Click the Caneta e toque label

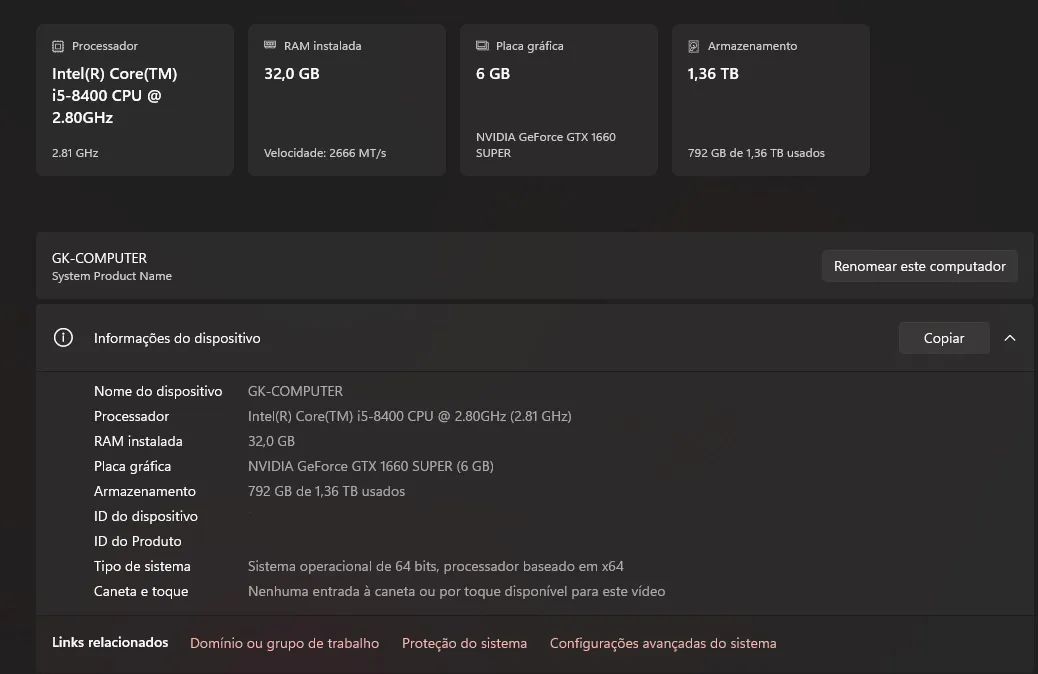tap(141, 591)
